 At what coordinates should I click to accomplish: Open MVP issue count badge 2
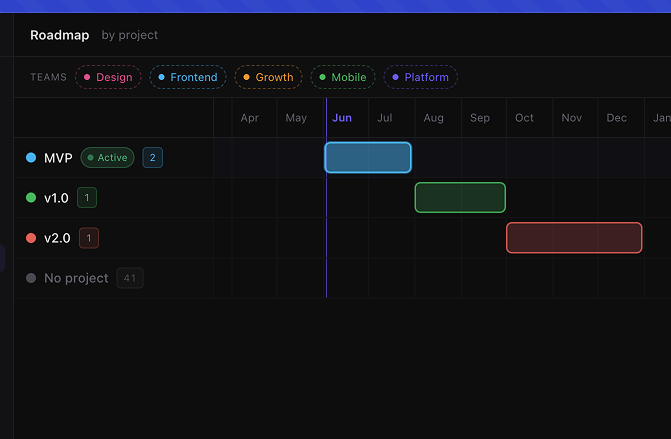152,157
